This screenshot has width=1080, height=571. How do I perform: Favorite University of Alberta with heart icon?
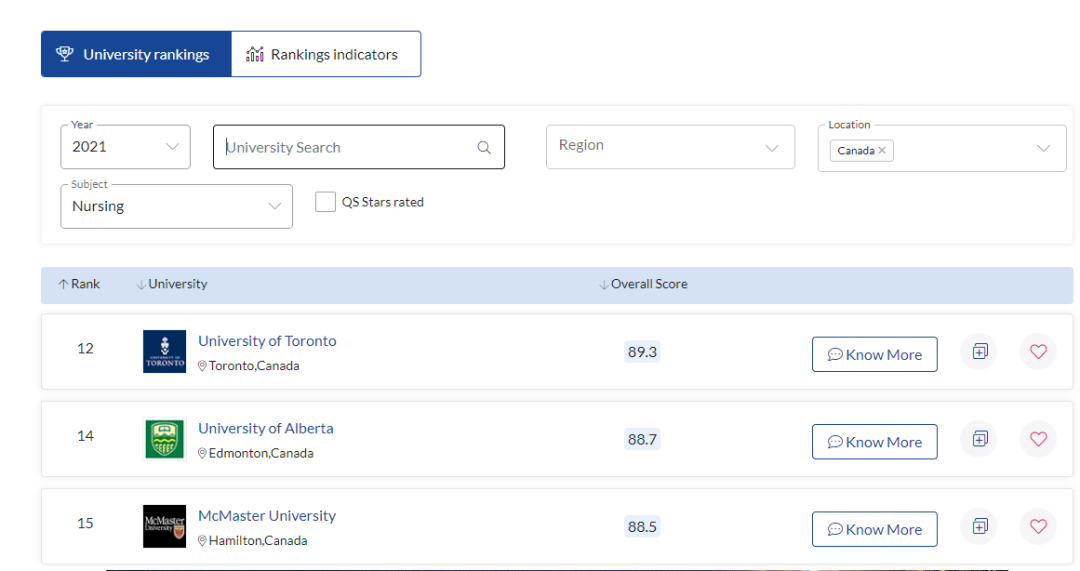click(1038, 439)
